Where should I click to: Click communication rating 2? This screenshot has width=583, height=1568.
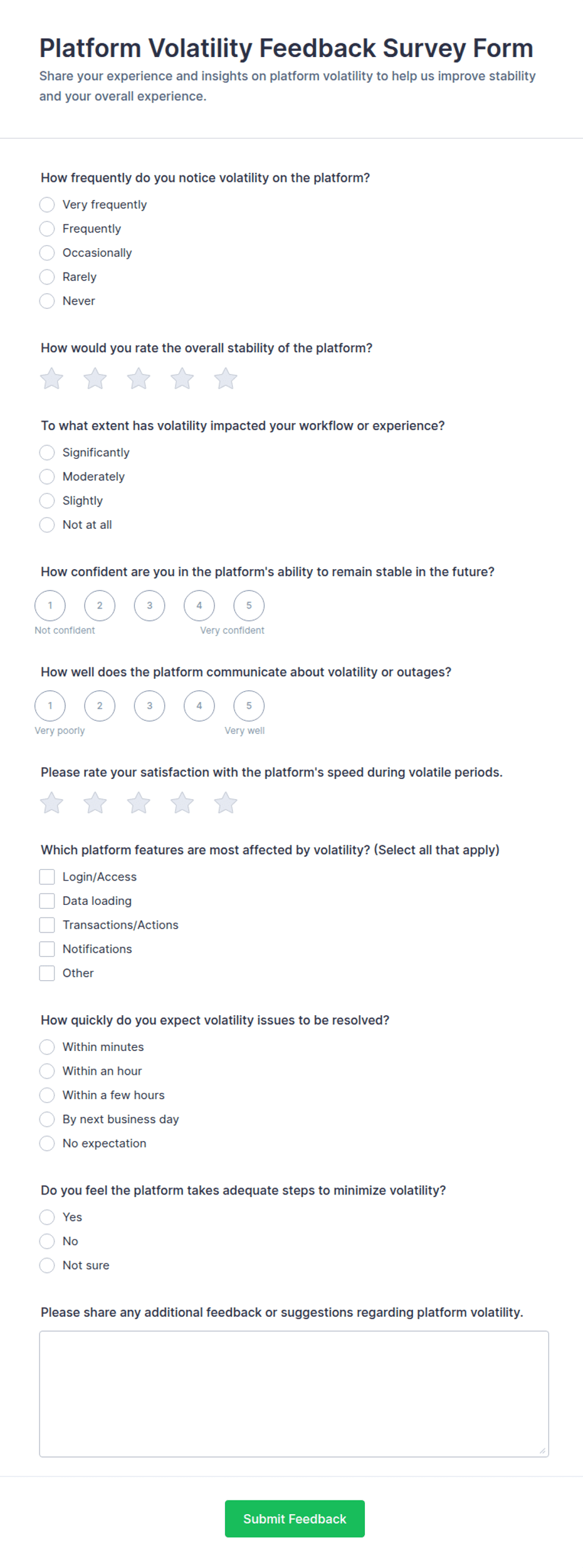click(x=100, y=706)
